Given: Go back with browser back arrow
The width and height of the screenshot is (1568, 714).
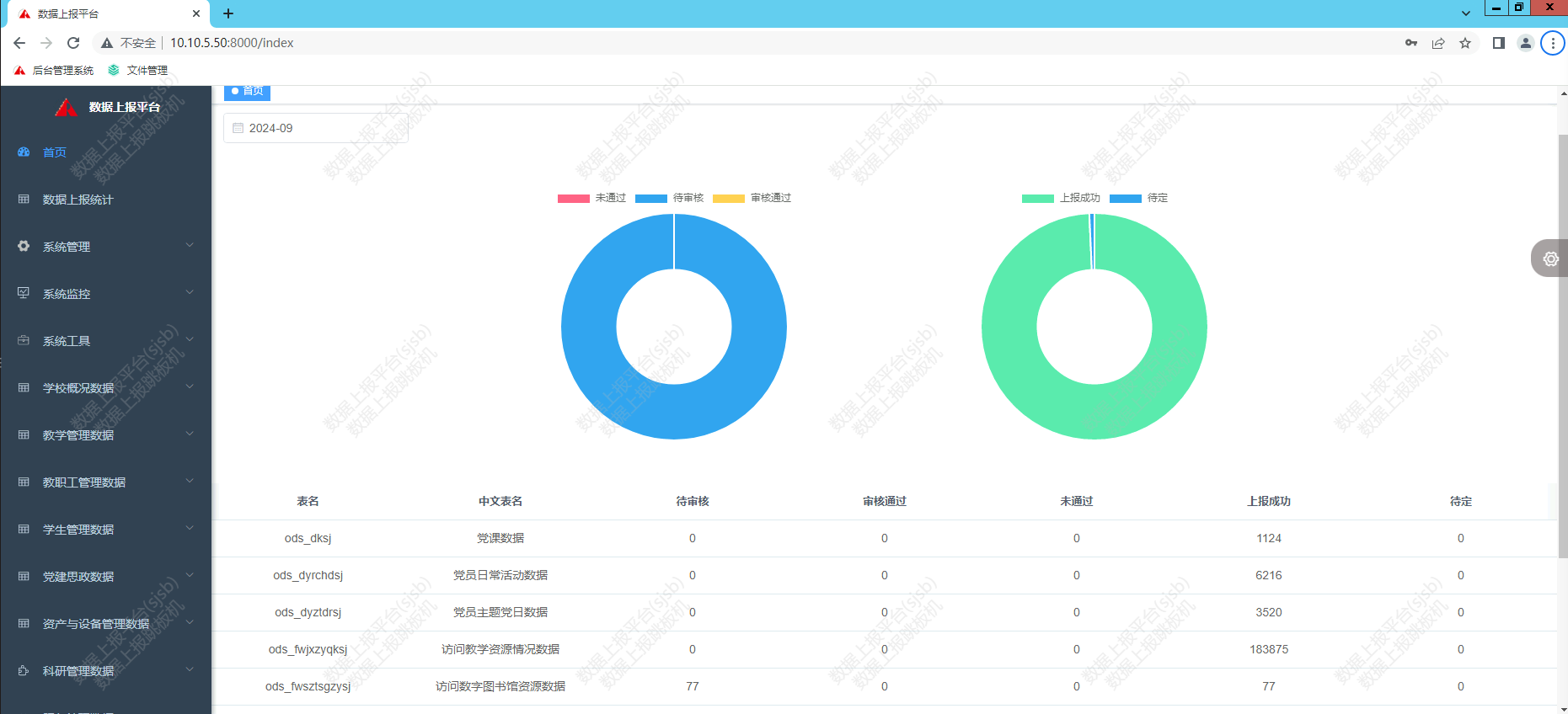Looking at the screenshot, I should pyautogui.click(x=19, y=43).
